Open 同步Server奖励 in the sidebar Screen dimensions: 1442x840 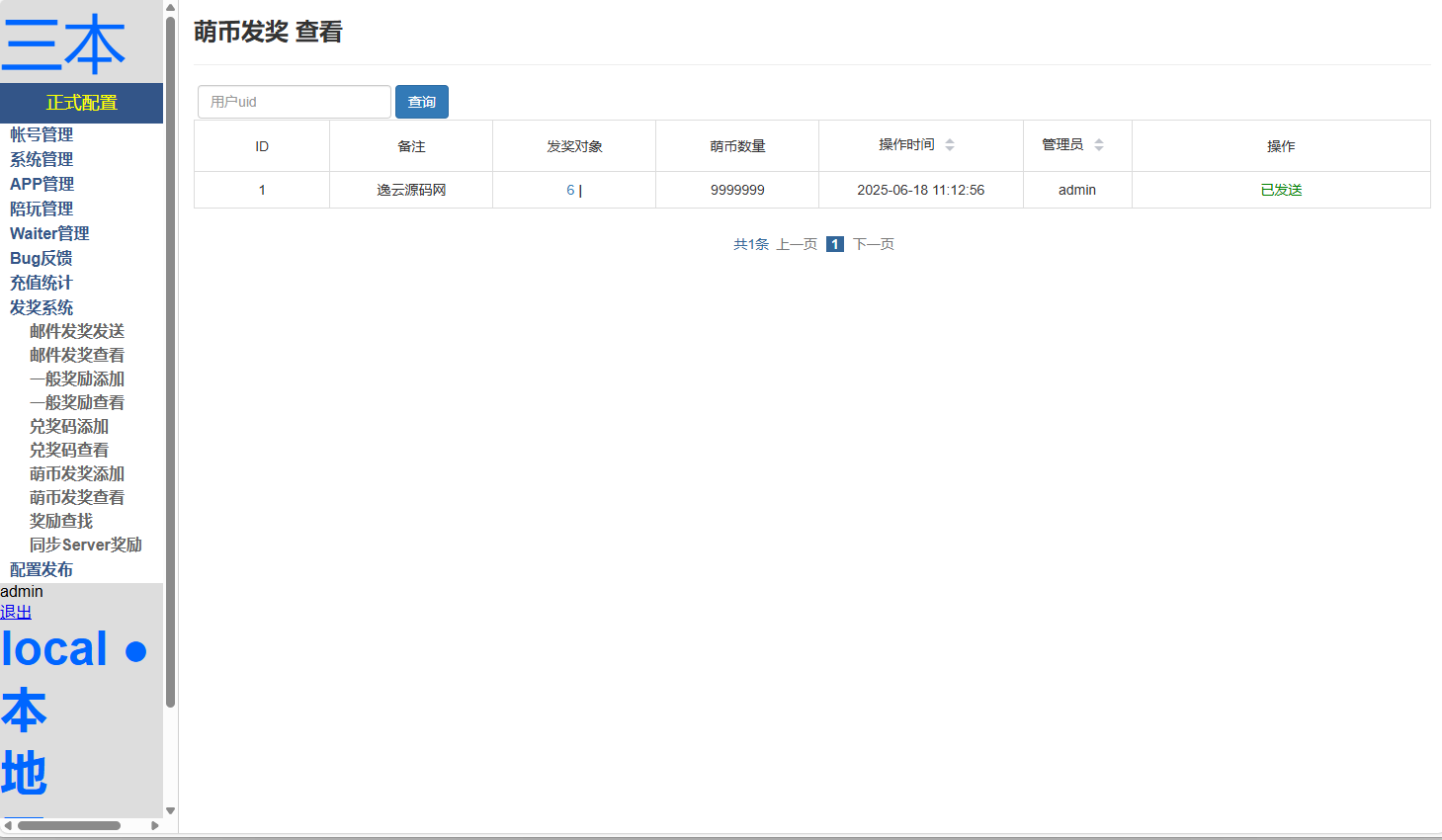coord(86,545)
